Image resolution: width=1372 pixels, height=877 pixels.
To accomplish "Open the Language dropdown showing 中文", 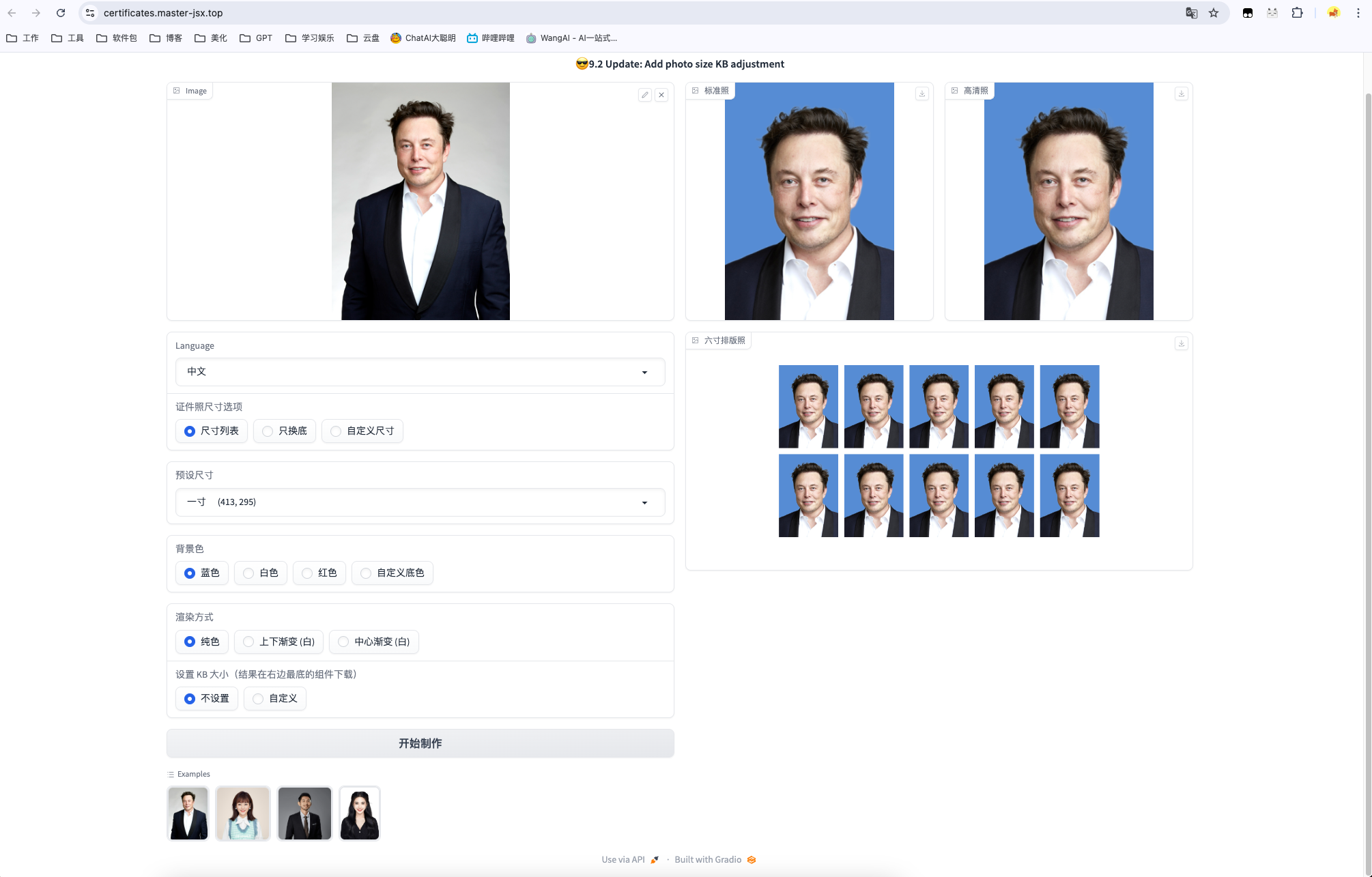I will (x=420, y=372).
